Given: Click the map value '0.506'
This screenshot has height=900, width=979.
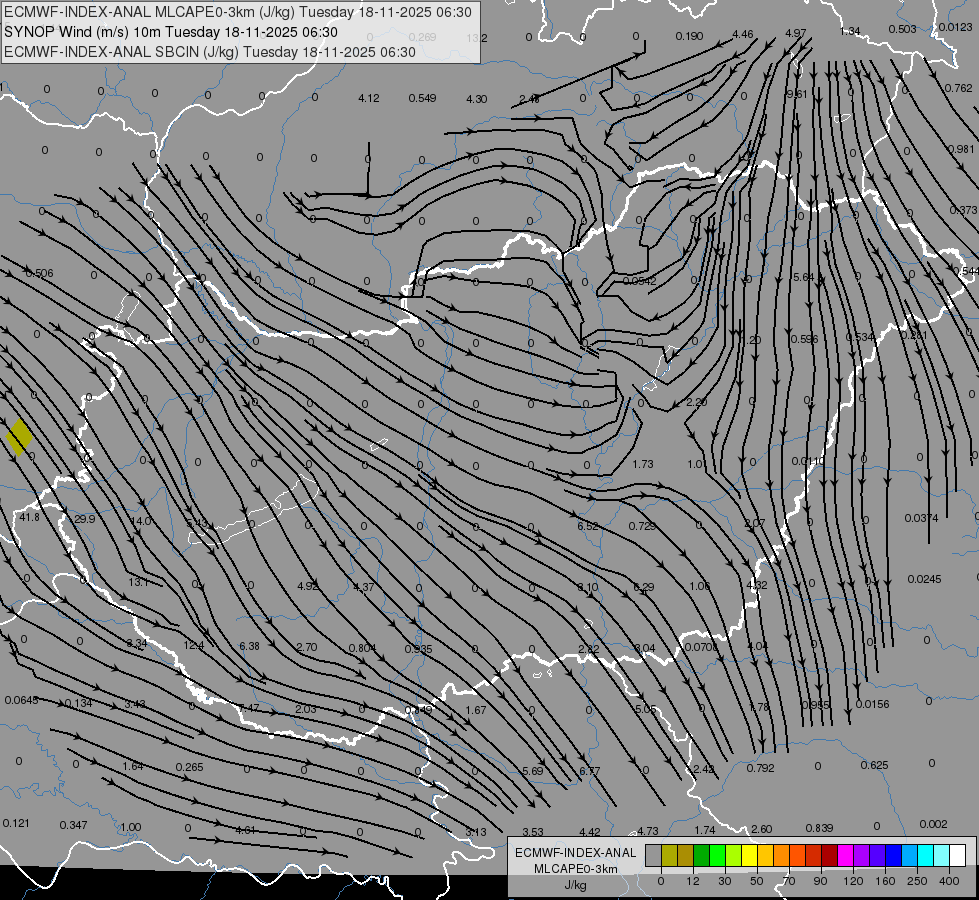Looking at the screenshot, I should [39, 273].
